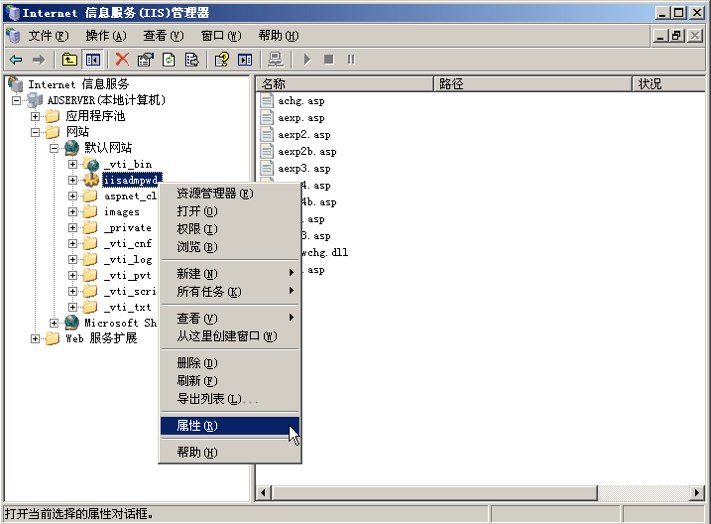Screen dimensions: 711x524
Task: Choose 属性(R) in the context menu
Action: (x=230, y=426)
